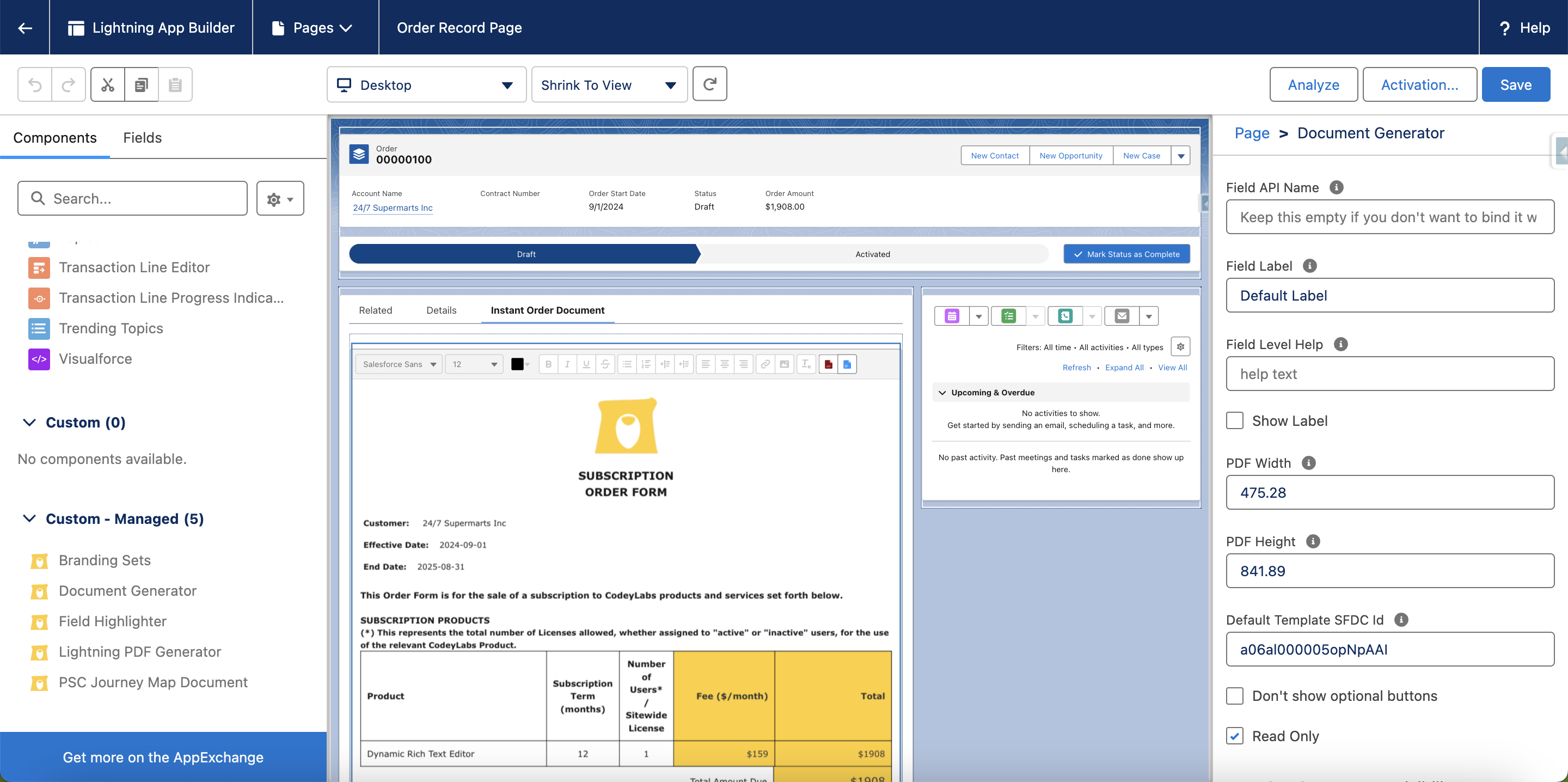Remove text formatting

[806, 364]
